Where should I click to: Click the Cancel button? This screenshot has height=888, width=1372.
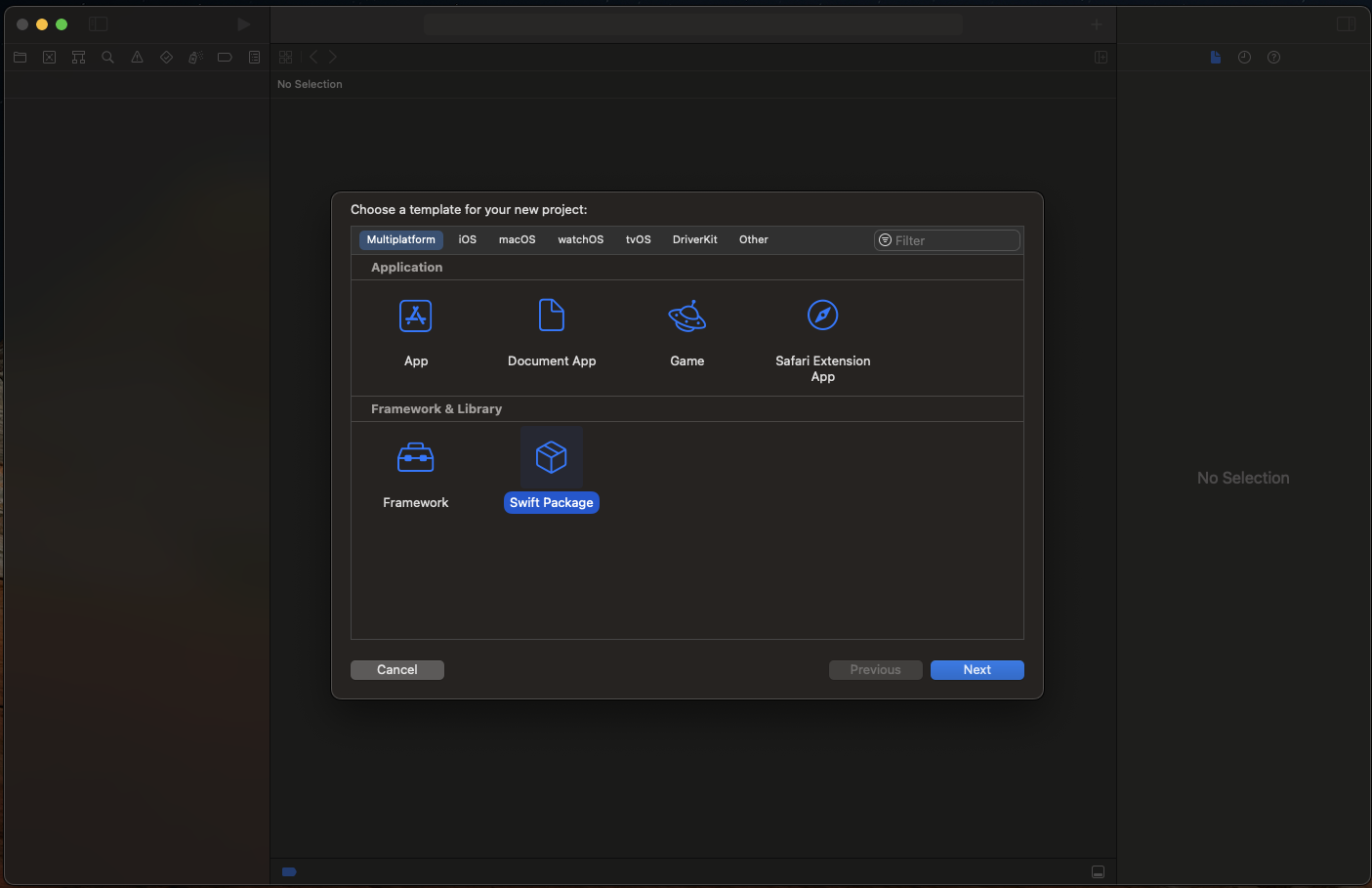tap(397, 670)
